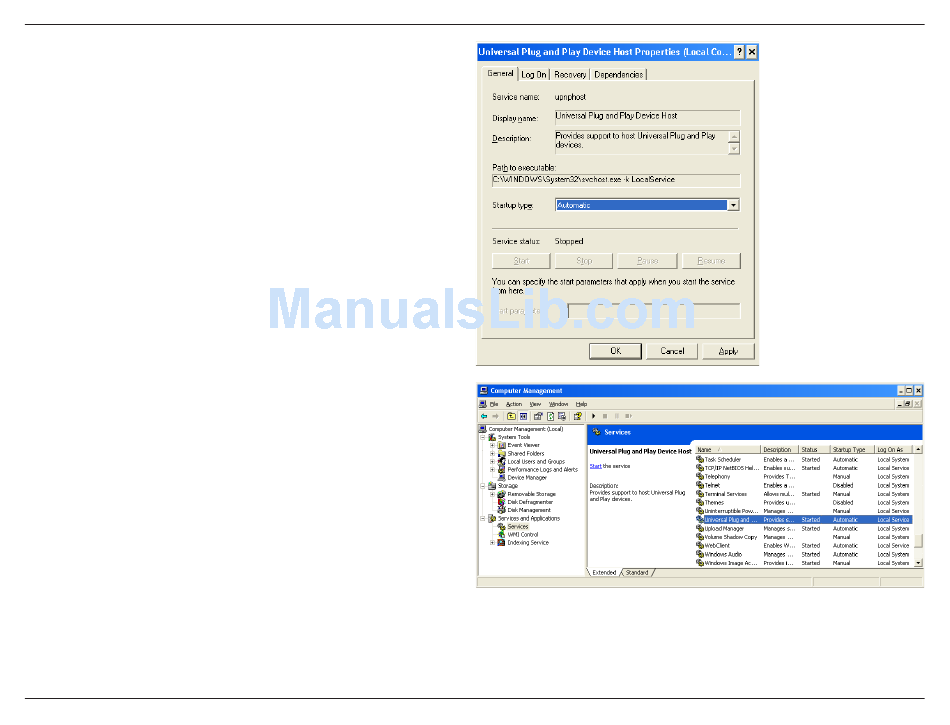Click OK in the Properties dialog
Image resolution: width=950 pixels, height=725 pixels.
pyautogui.click(x=616, y=351)
